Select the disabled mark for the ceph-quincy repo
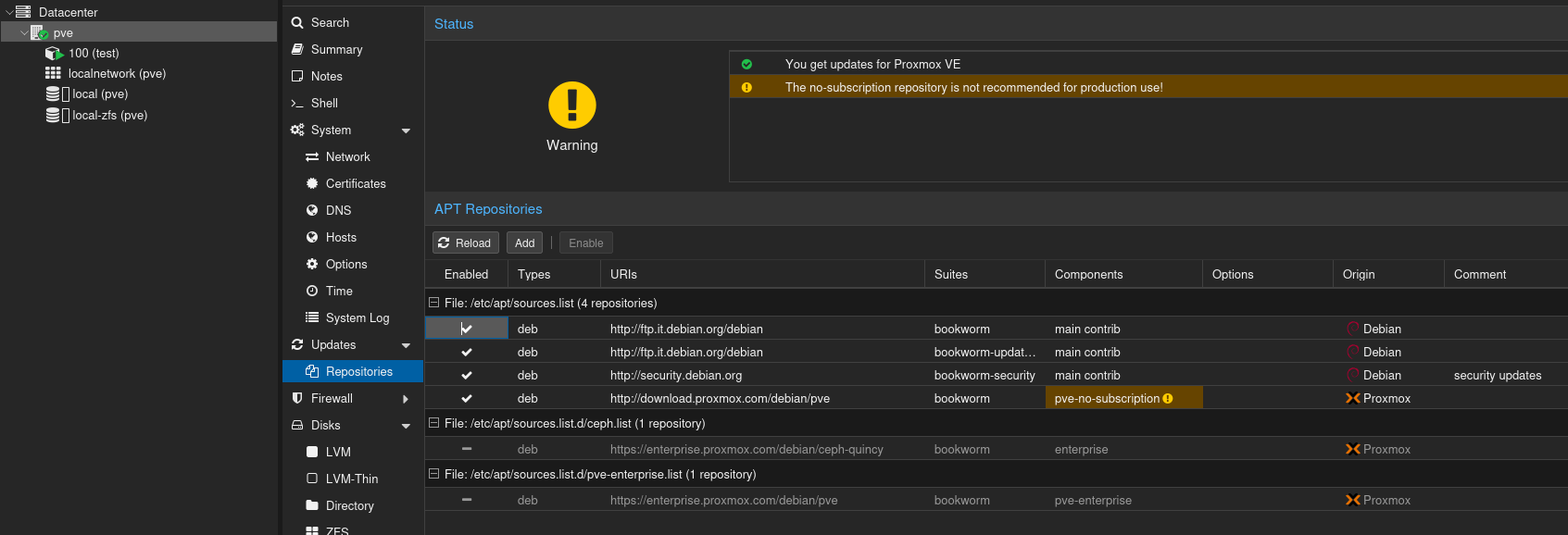The image size is (1568, 535). [467, 449]
